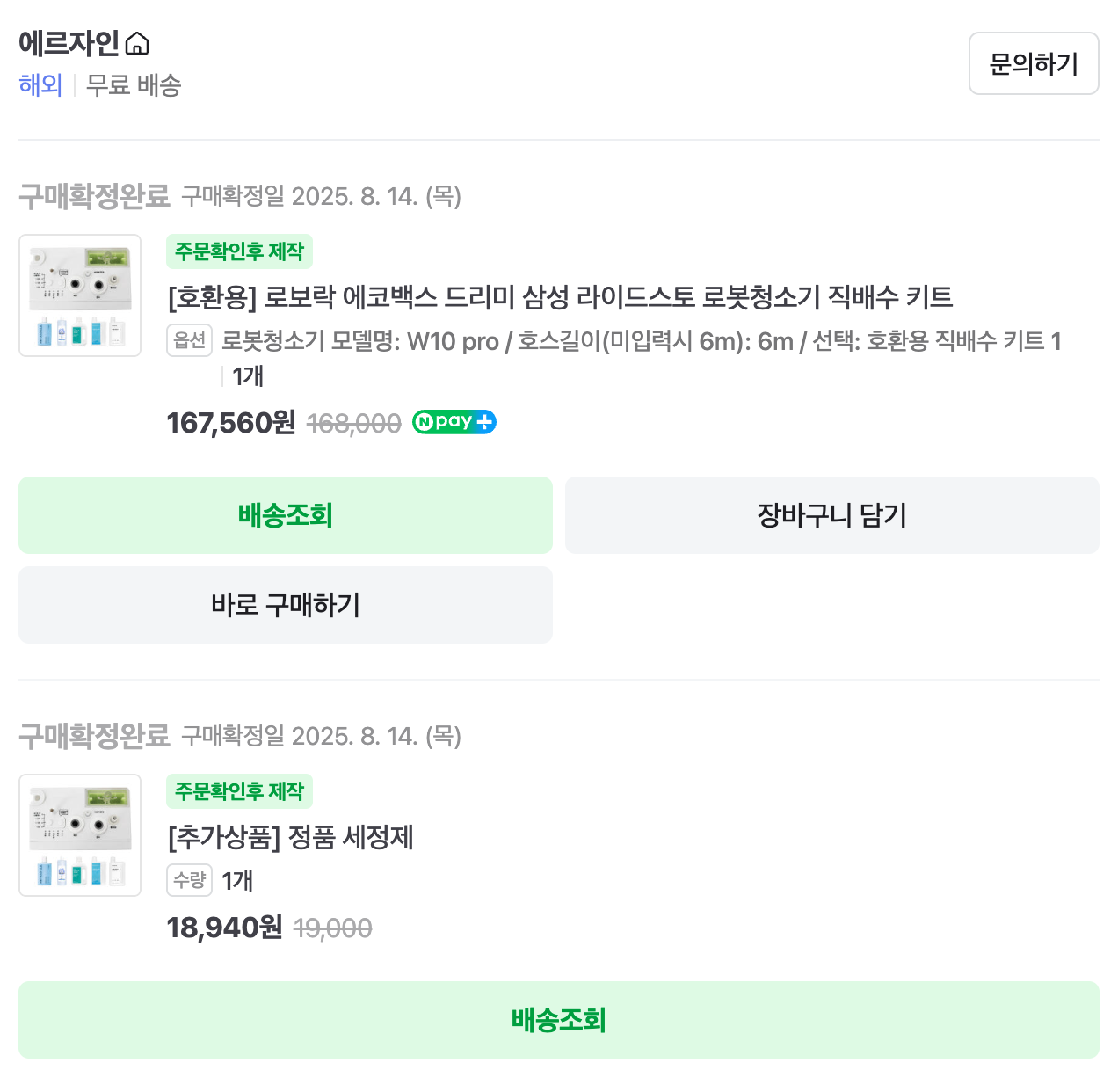Open the 로보락 에코백스 직배수 키트 title

(560, 297)
